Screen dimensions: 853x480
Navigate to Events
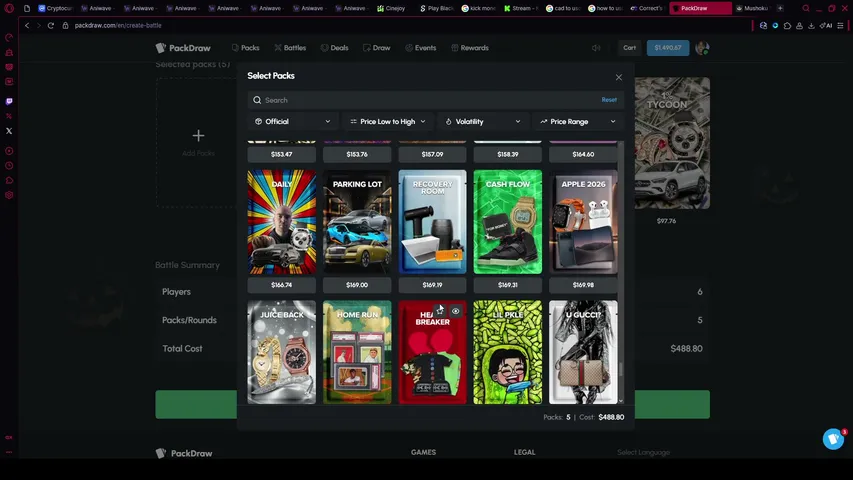(x=421, y=48)
